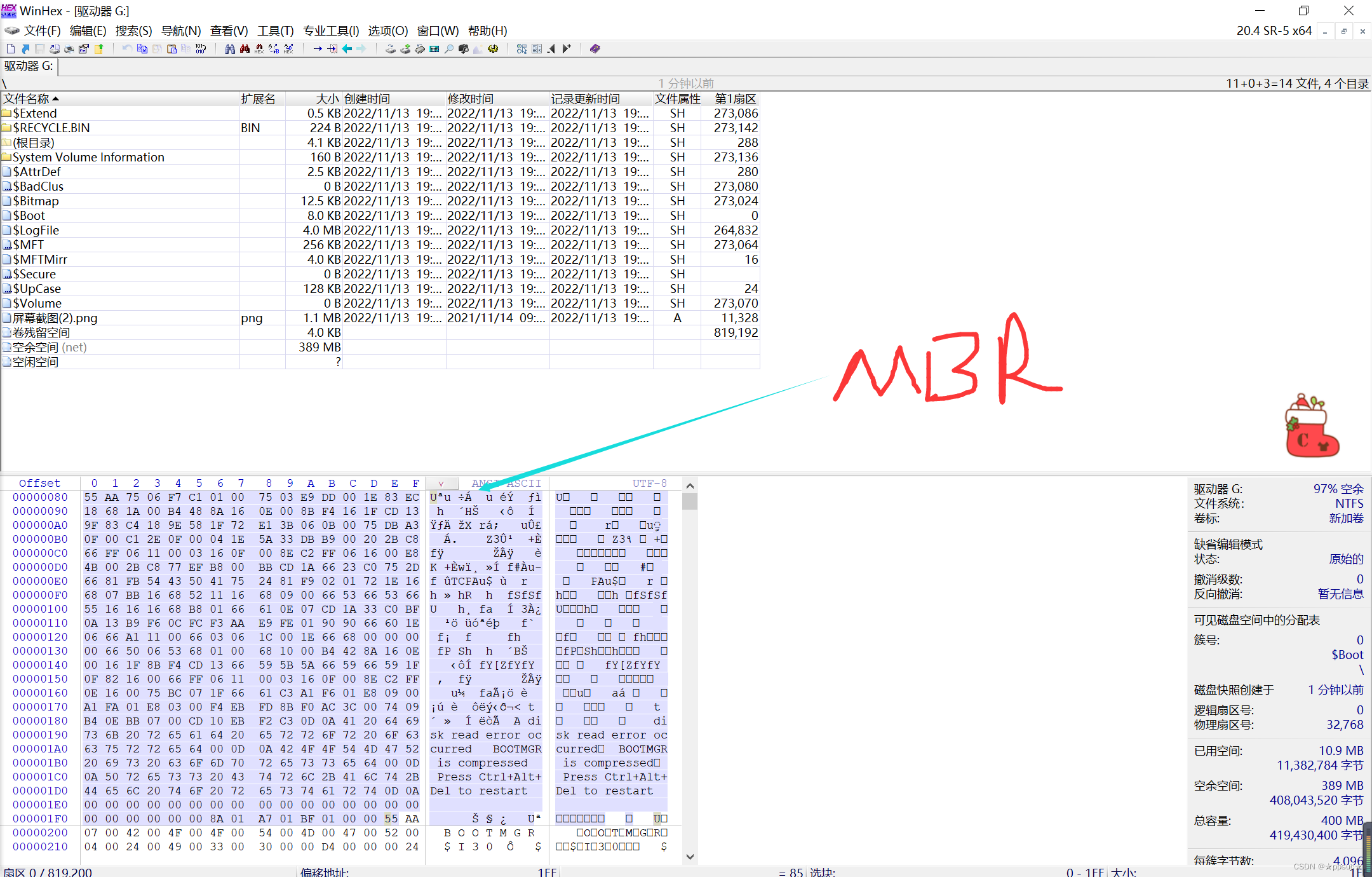Open the 查看(V) menu

tap(229, 31)
